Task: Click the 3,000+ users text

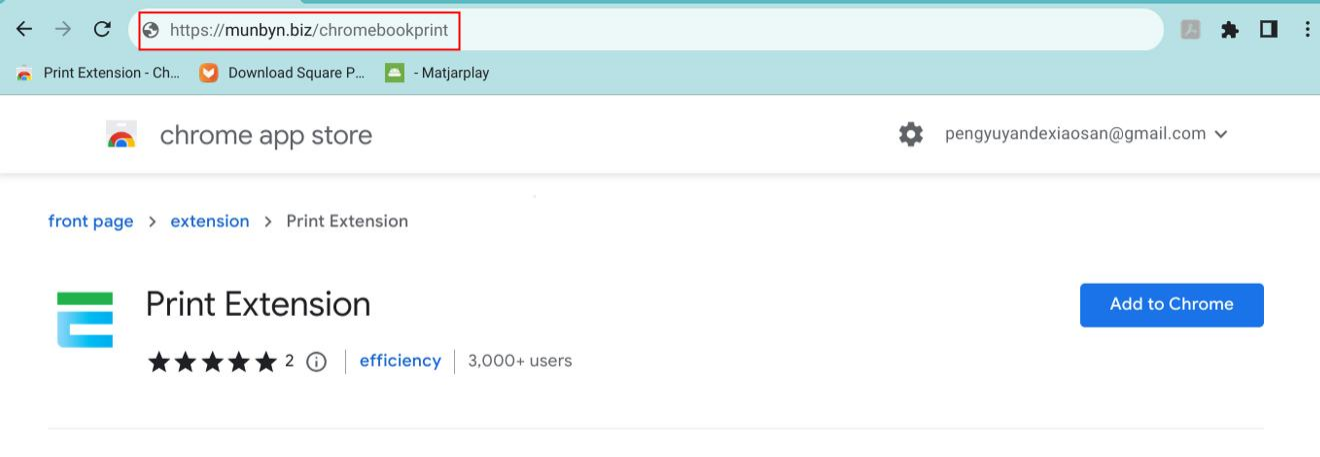Action: (520, 361)
